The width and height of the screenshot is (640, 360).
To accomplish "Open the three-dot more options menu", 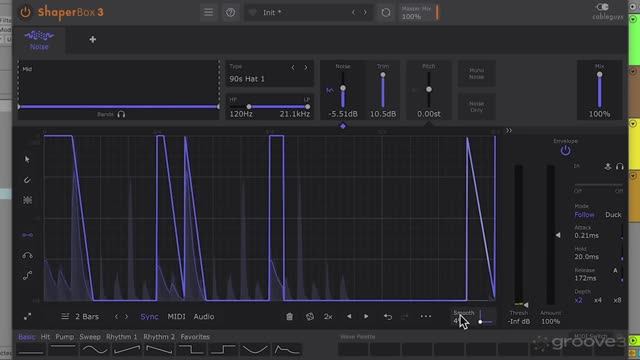I will pos(425,316).
